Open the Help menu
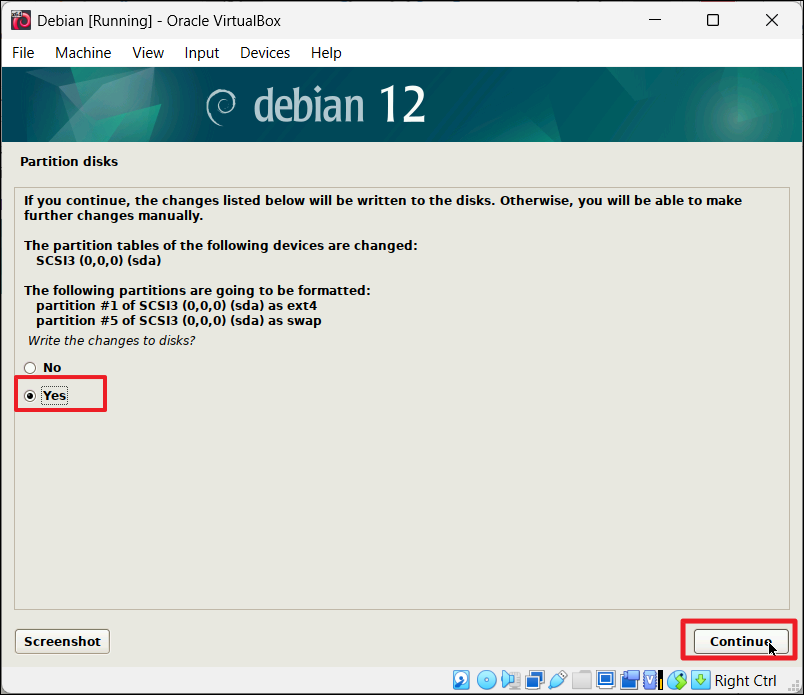 coord(326,53)
